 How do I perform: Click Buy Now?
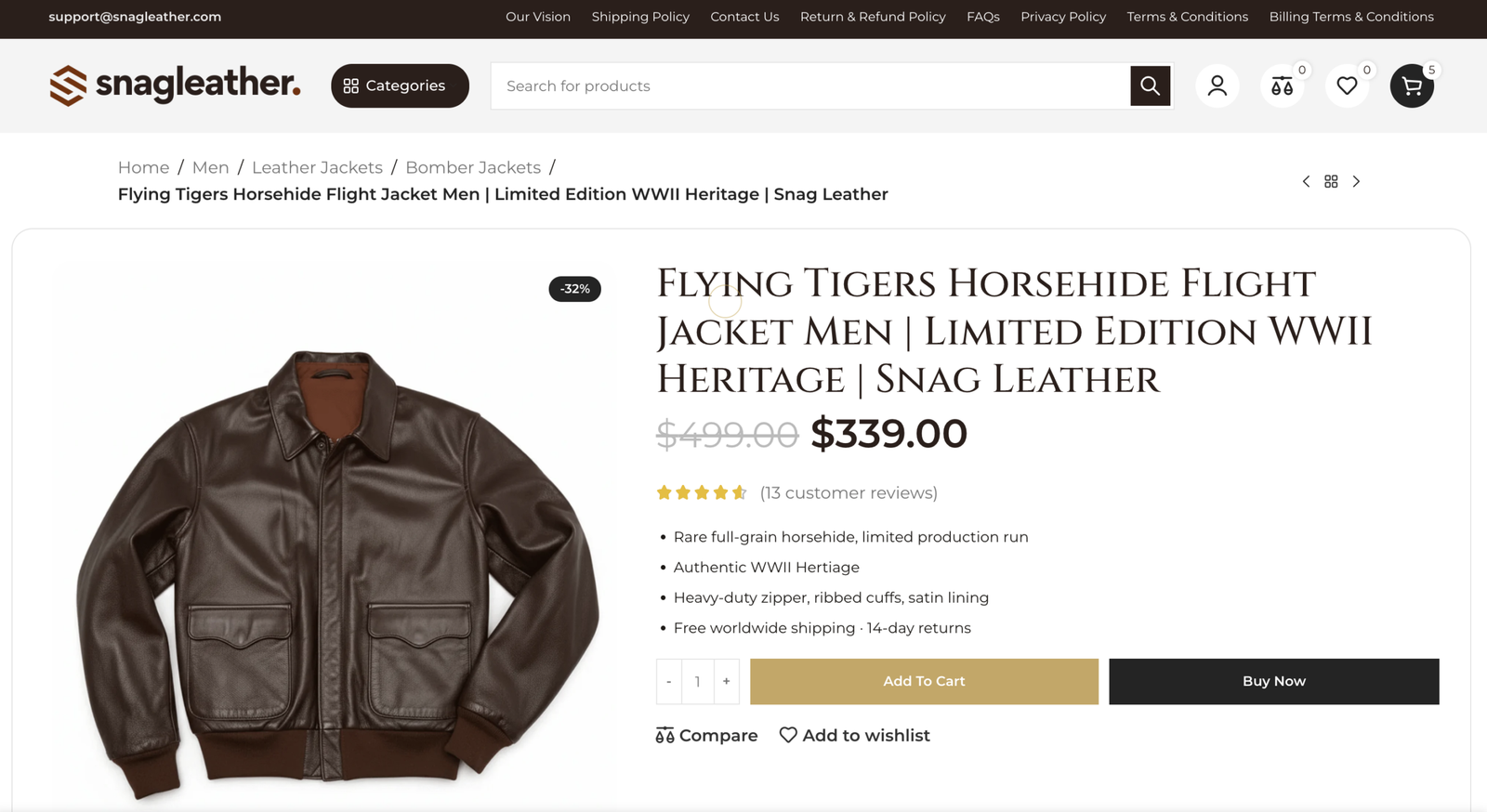[x=1273, y=681]
